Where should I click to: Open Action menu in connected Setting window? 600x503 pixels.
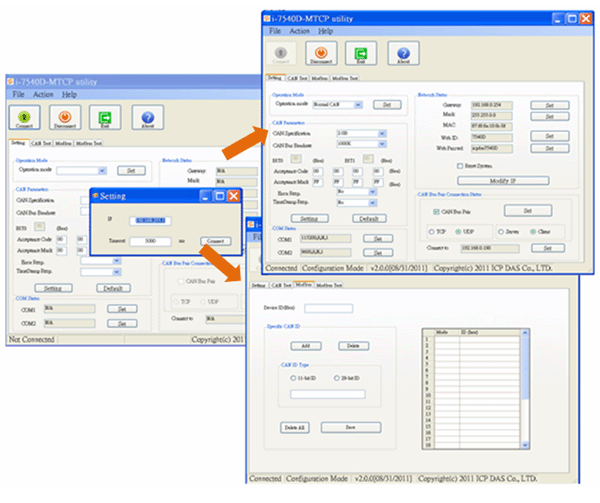299,31
